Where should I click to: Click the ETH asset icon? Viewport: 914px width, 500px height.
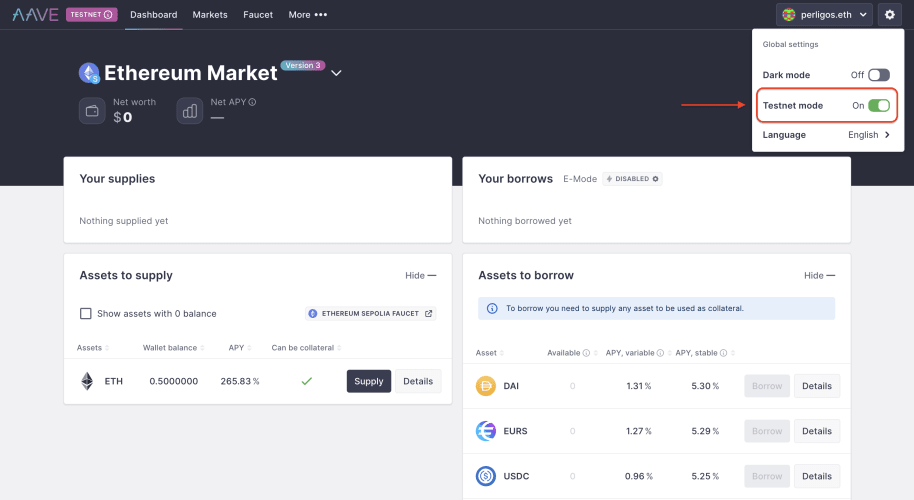(87, 381)
